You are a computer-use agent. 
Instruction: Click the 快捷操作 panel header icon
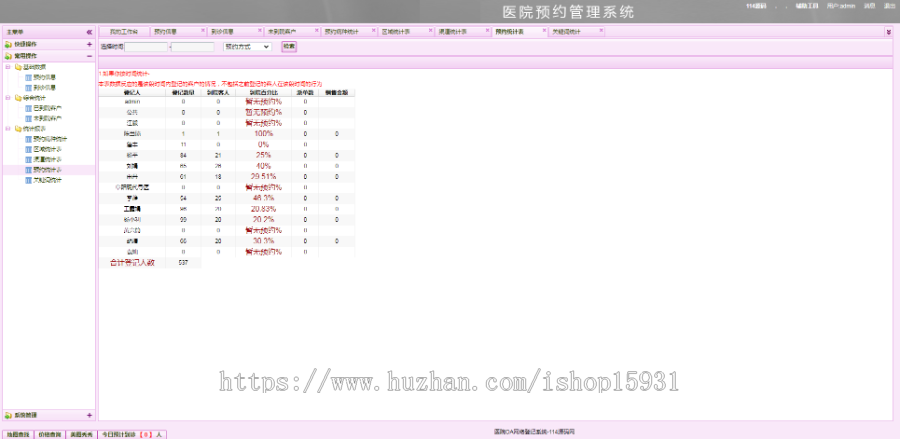coord(8,44)
